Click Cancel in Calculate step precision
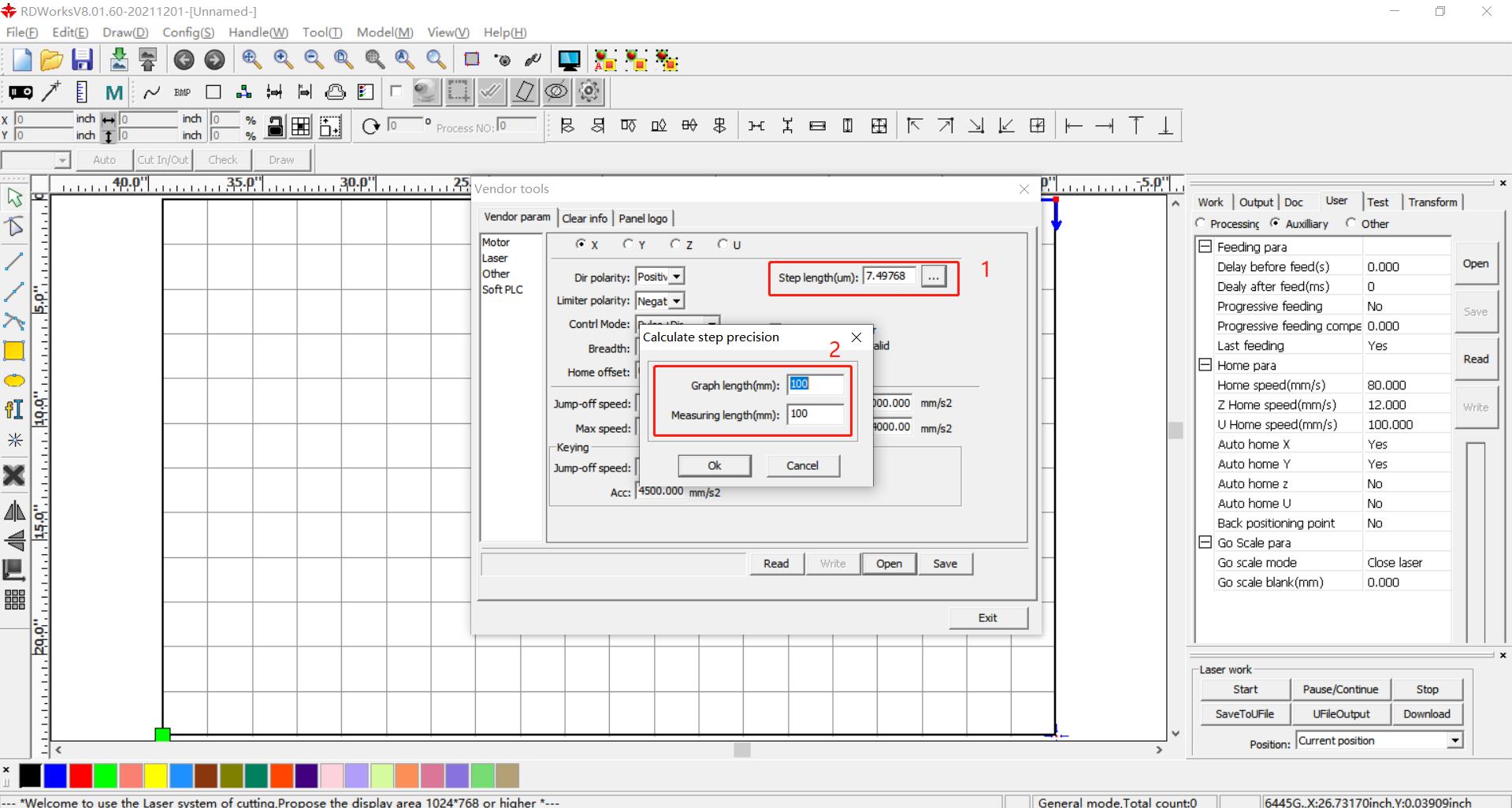 (x=802, y=466)
